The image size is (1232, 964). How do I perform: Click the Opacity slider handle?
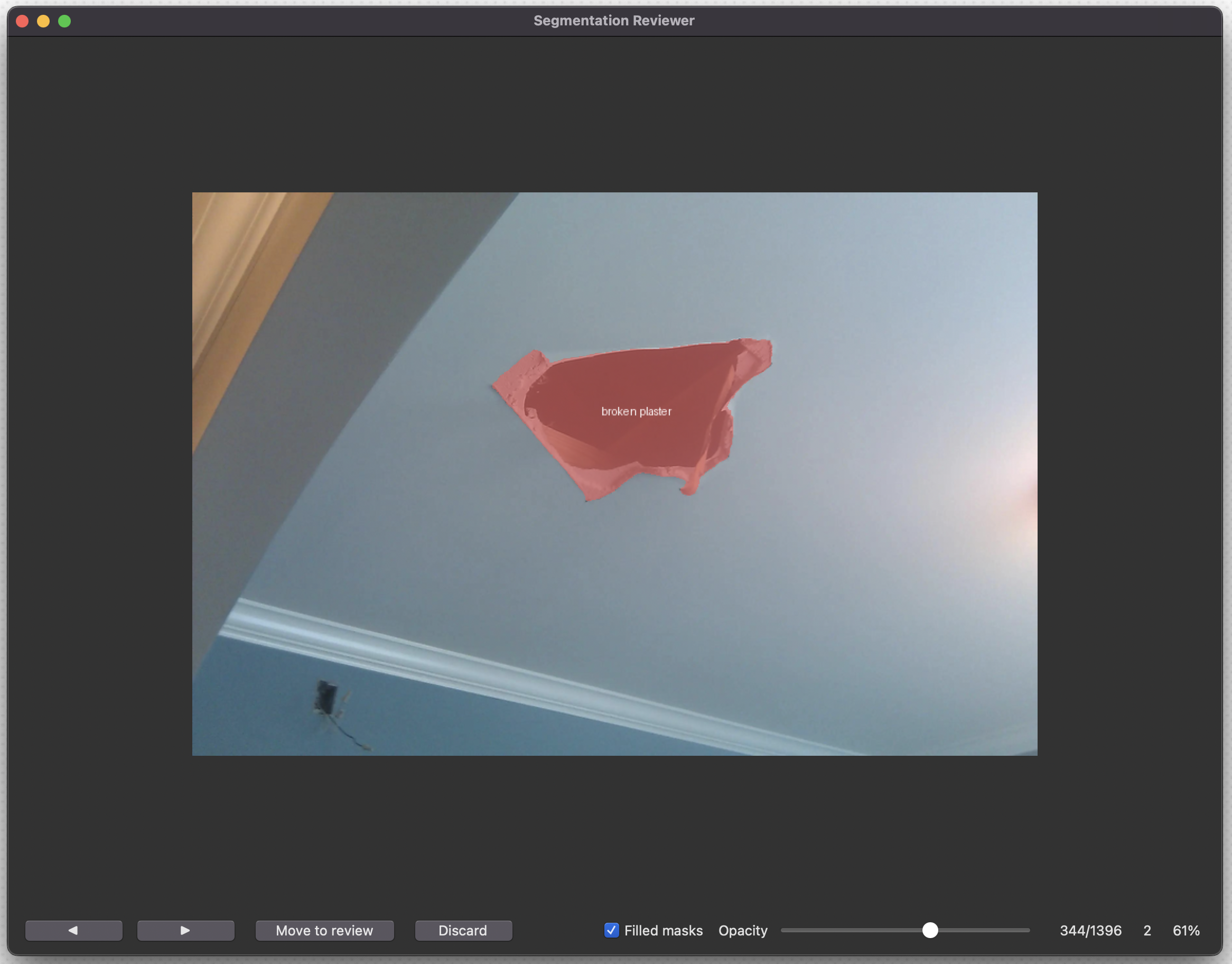930,930
